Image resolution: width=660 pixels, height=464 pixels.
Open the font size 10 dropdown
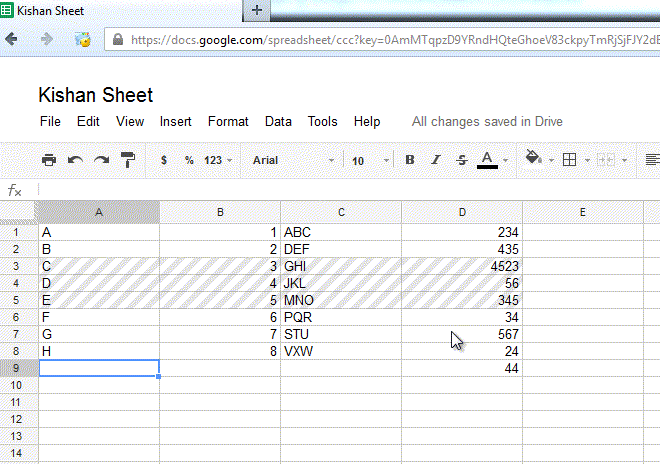[x=370, y=161]
